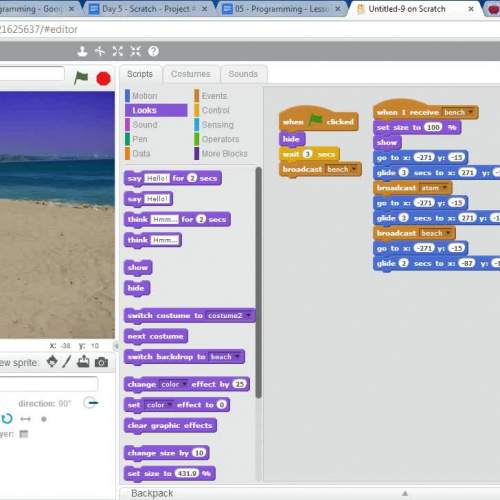Set rotation style to don't rotate
Image resolution: width=500 pixels, height=500 pixels.
point(44,419)
